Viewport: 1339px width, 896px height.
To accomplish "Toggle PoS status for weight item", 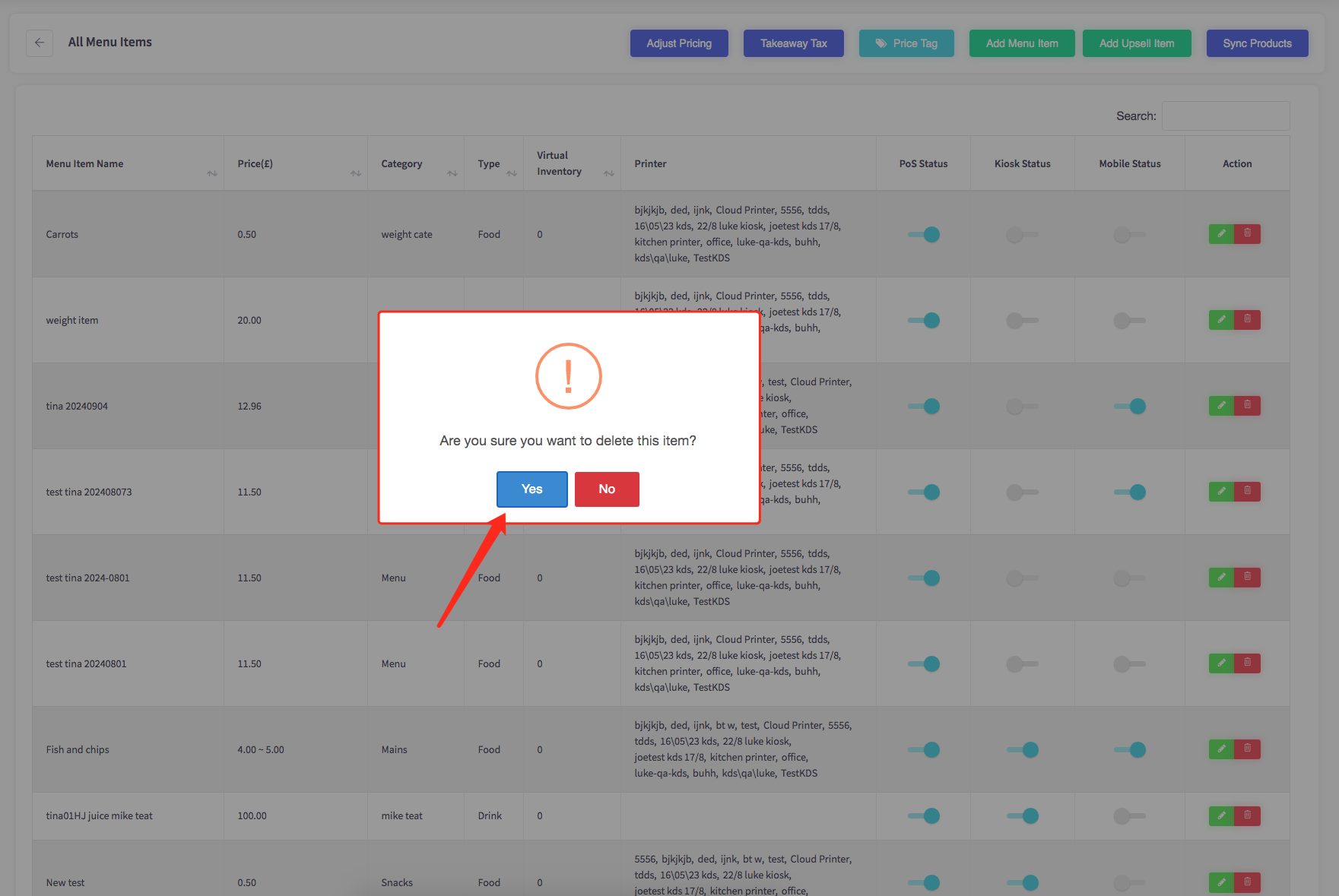I will click(924, 321).
